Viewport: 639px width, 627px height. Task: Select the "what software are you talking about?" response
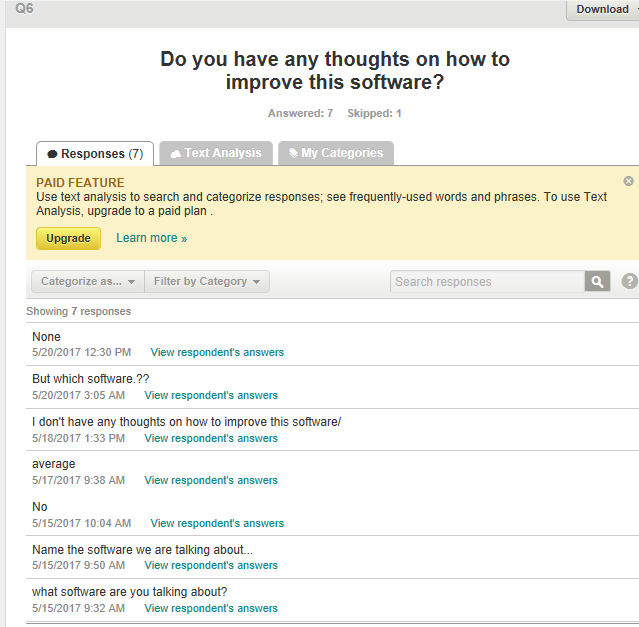130,591
